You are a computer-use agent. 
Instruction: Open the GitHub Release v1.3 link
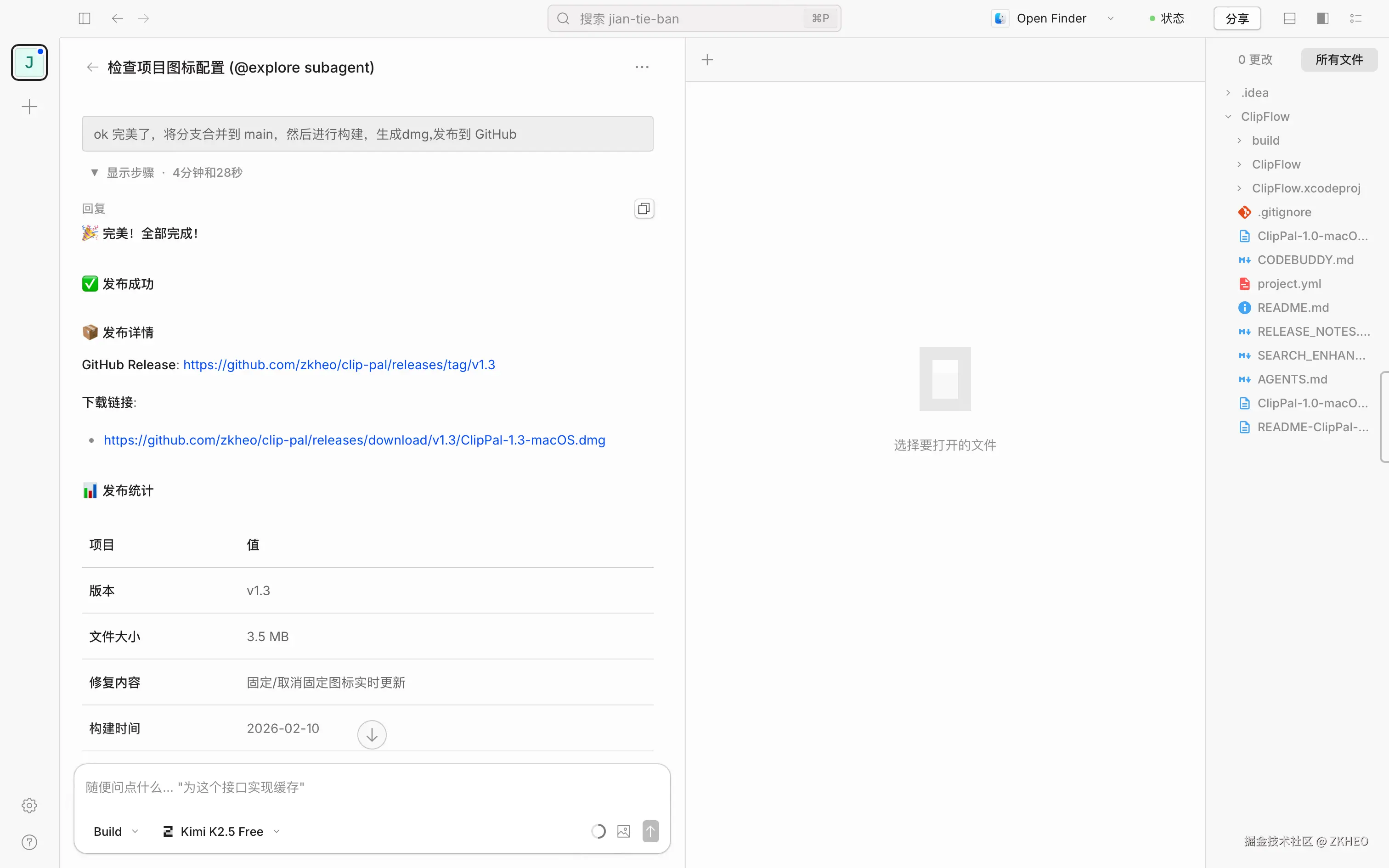[x=339, y=365]
